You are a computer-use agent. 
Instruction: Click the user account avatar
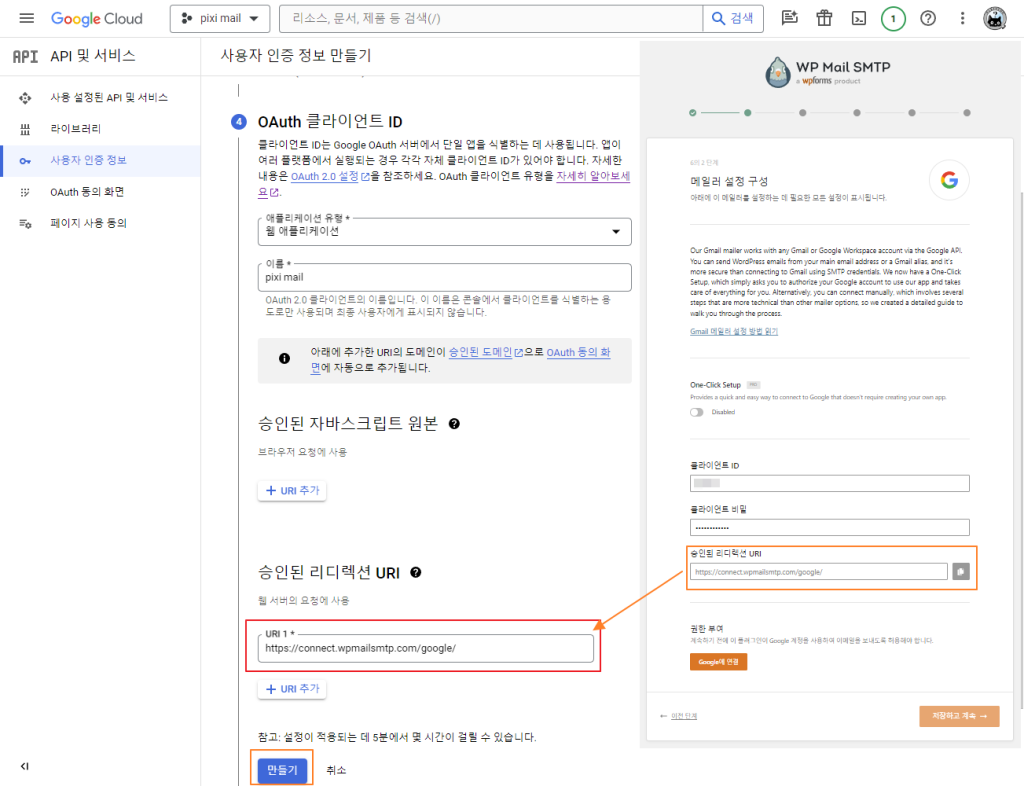coord(995,18)
